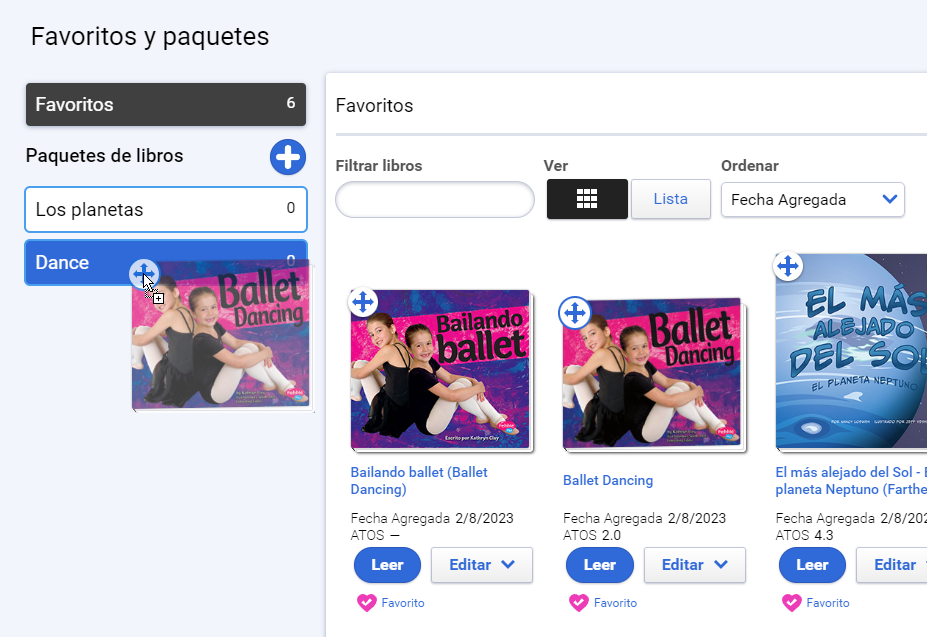Open the Ballet Dancing title link
This screenshot has height=637, width=927.
pos(608,480)
